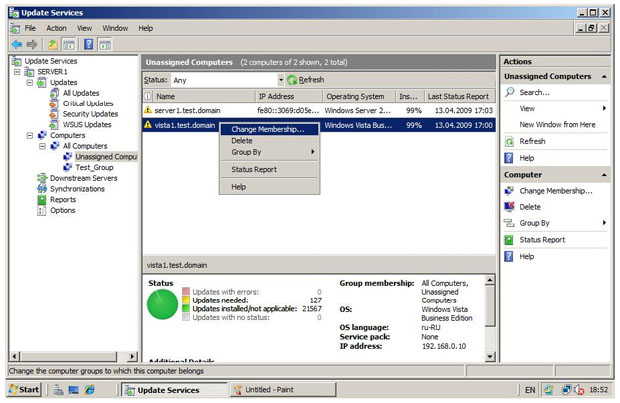Open the Status filter dropdown
This screenshot has height=403, width=620.
click(280, 80)
